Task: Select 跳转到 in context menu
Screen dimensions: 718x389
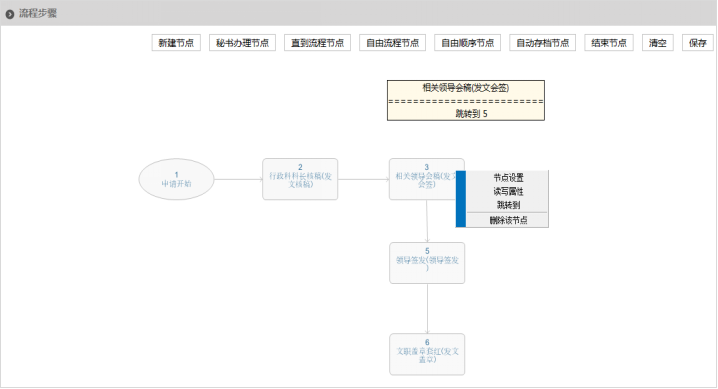Action: point(508,205)
